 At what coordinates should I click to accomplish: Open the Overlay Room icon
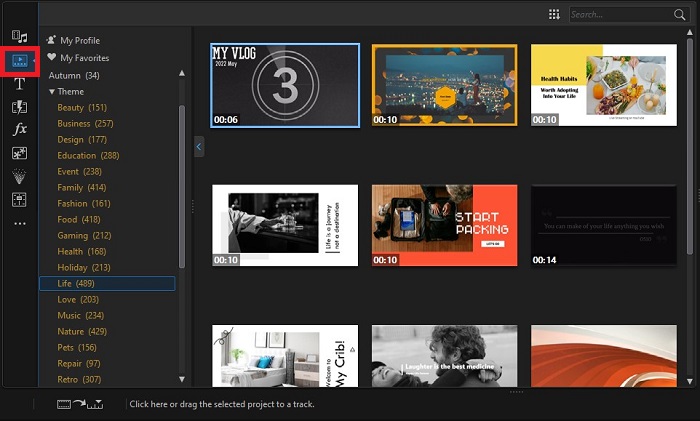coord(20,154)
